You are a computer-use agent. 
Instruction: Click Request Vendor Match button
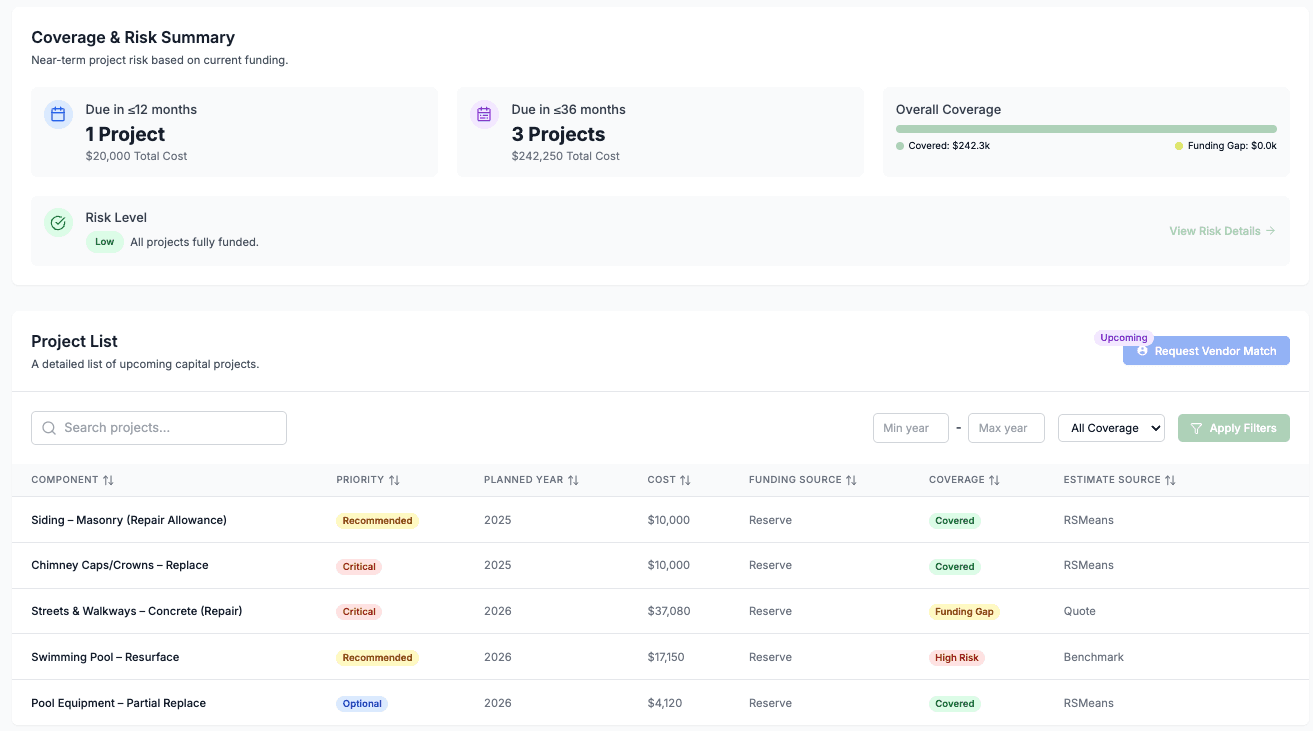pos(1206,351)
